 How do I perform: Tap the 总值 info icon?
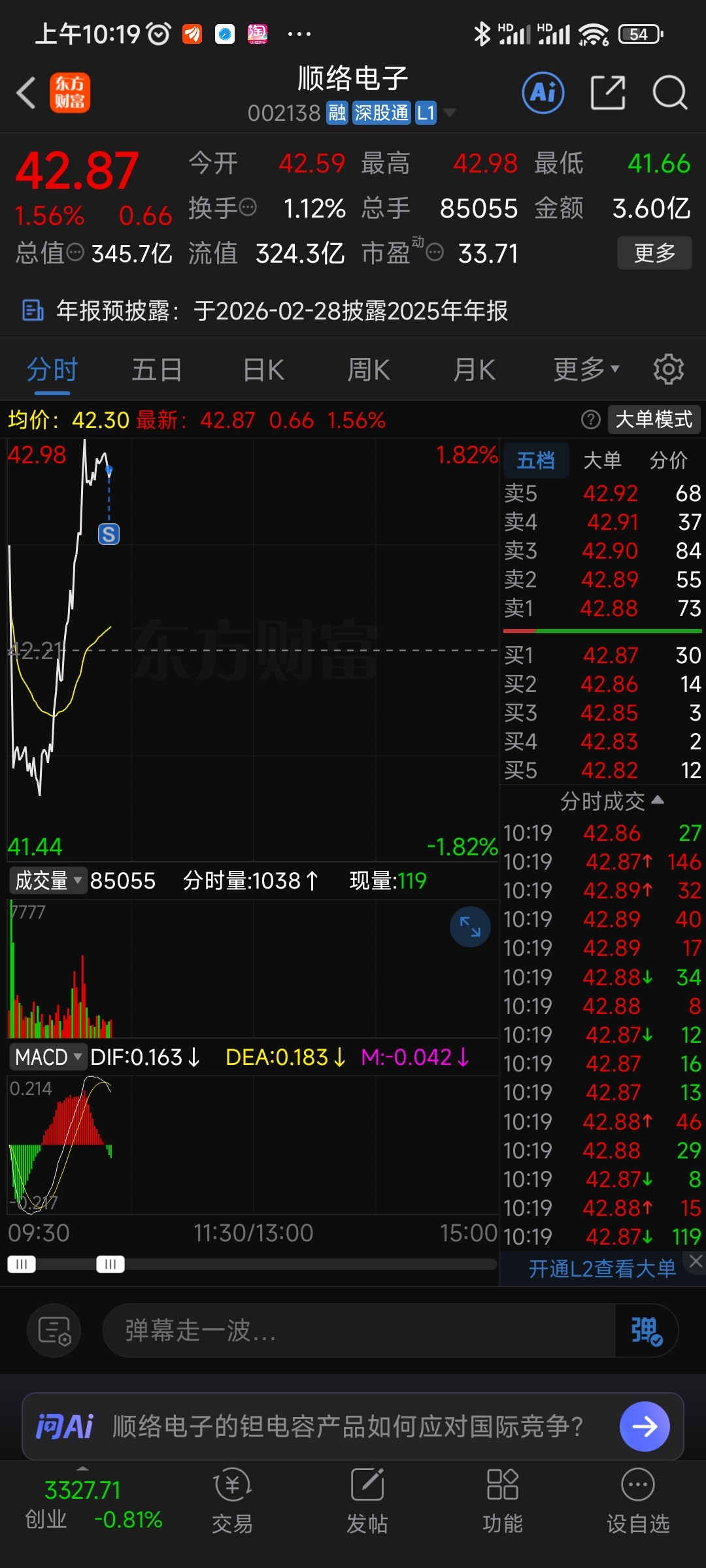[75, 252]
